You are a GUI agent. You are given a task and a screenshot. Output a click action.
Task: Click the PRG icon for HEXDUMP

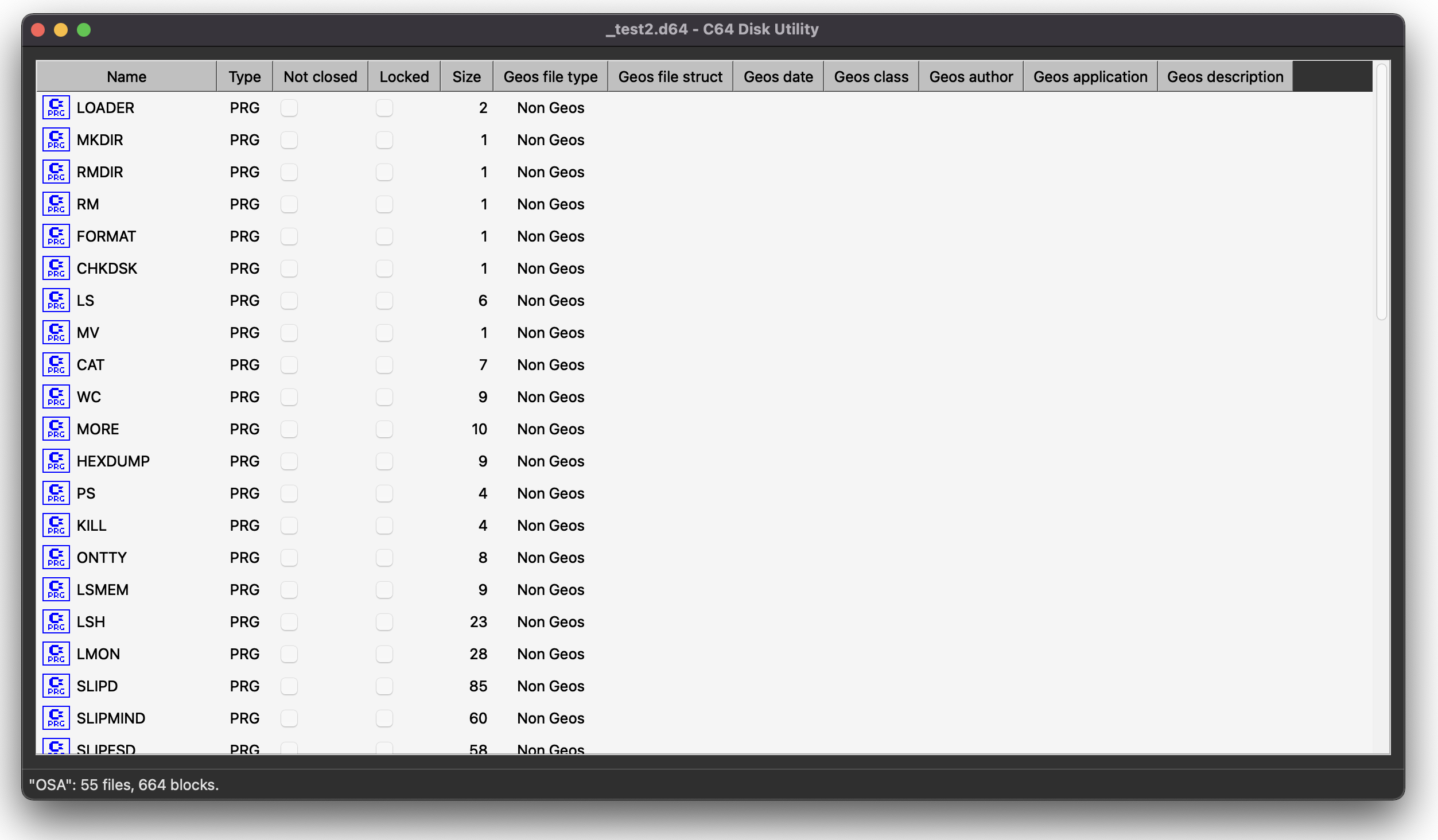(x=56, y=461)
